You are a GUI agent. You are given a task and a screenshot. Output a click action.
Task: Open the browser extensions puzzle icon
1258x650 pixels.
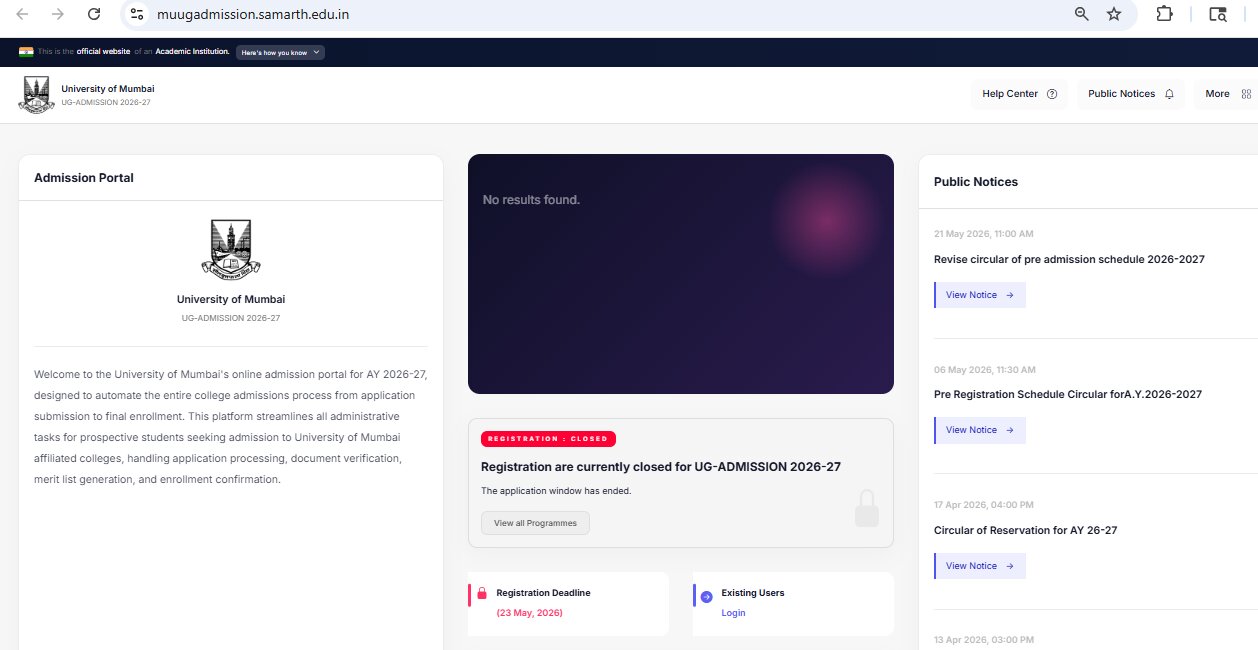1164,14
